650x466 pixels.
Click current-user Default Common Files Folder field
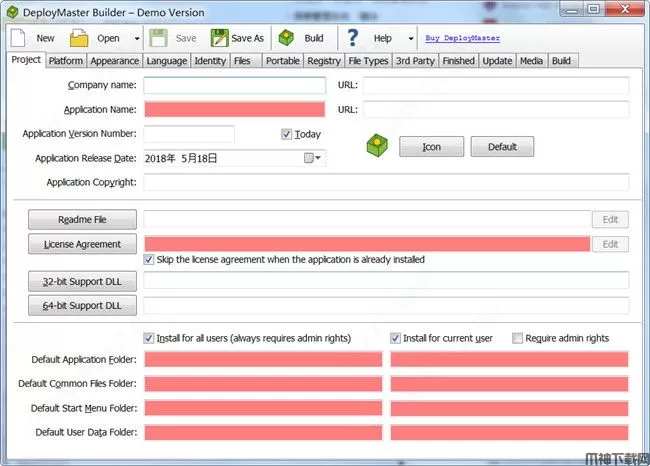click(x=509, y=384)
